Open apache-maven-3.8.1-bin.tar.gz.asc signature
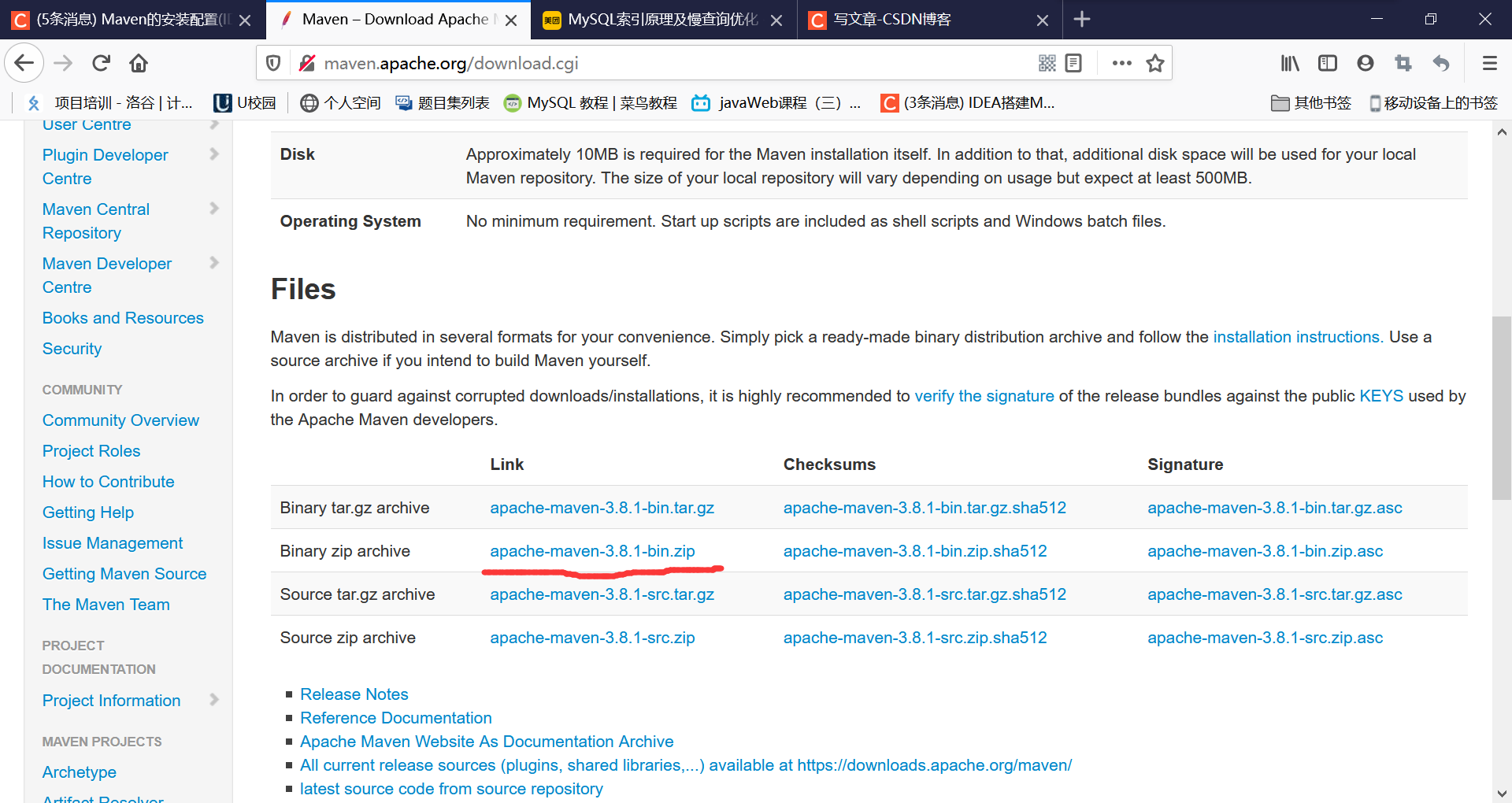This screenshot has height=803, width=1512. point(1274,508)
